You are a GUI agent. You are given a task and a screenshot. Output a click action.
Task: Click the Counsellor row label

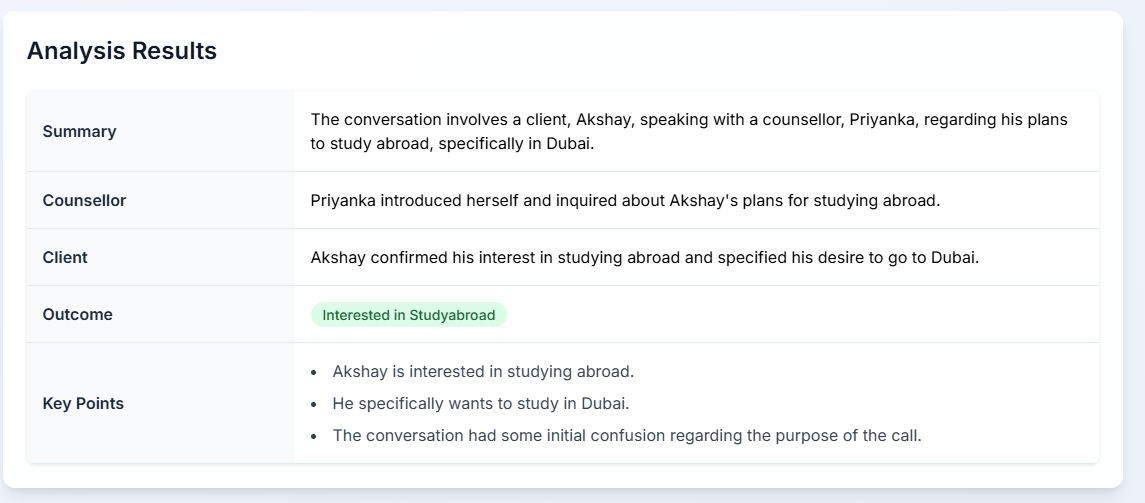[85, 200]
